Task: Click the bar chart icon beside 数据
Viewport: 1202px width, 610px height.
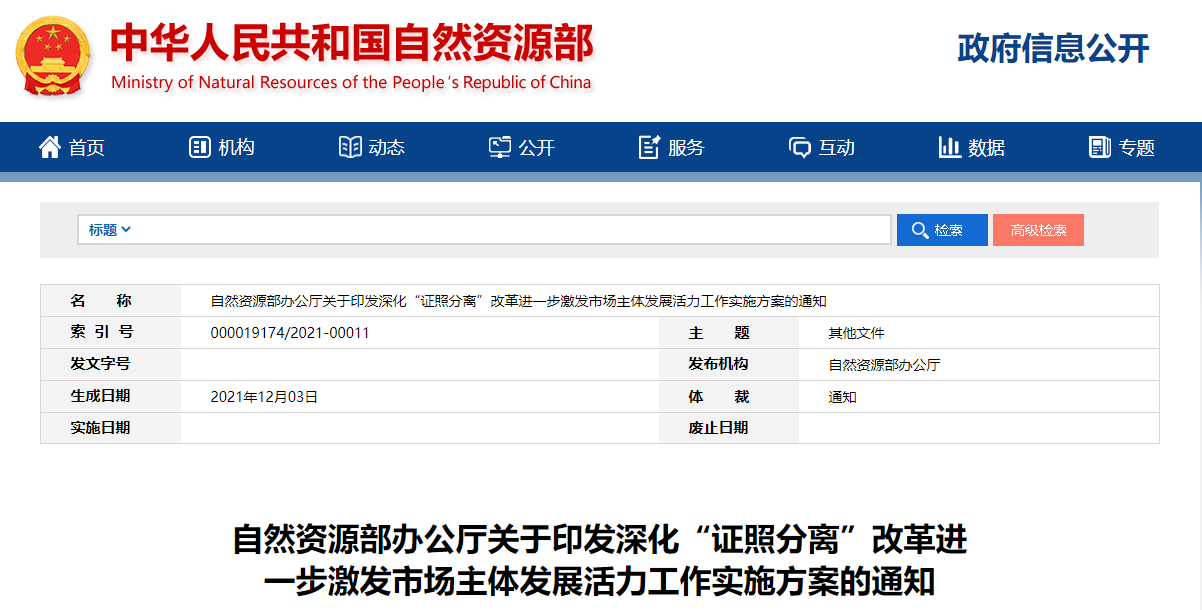Action: click(x=950, y=147)
